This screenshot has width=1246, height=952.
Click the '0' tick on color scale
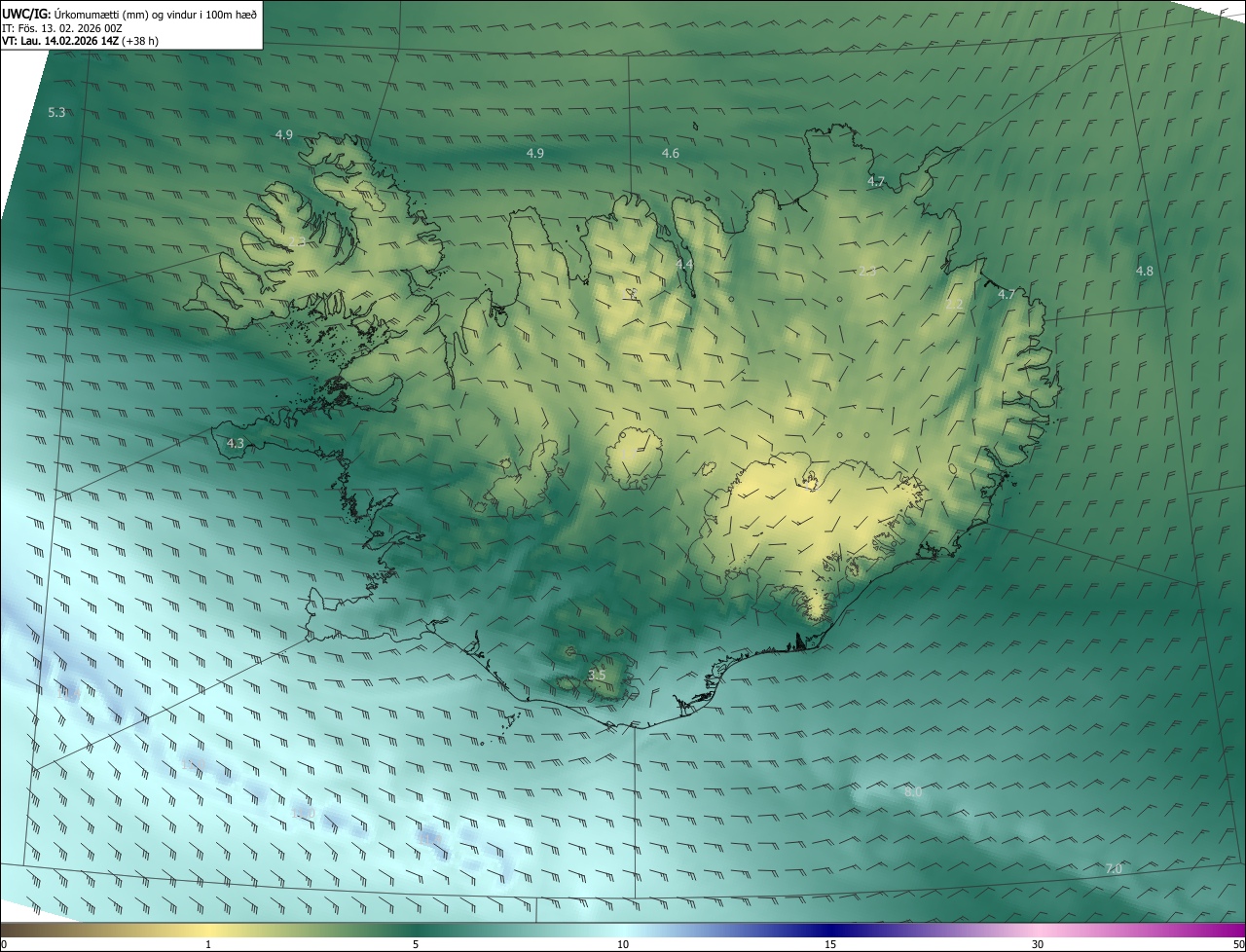pos(4,944)
